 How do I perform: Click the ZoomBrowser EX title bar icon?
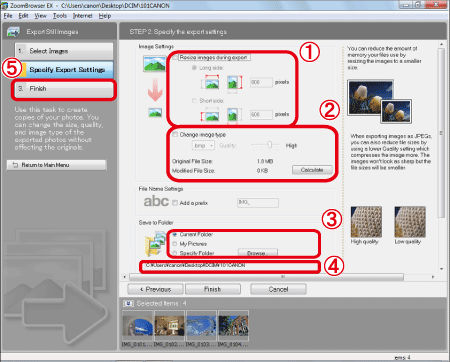(x=5, y=6)
